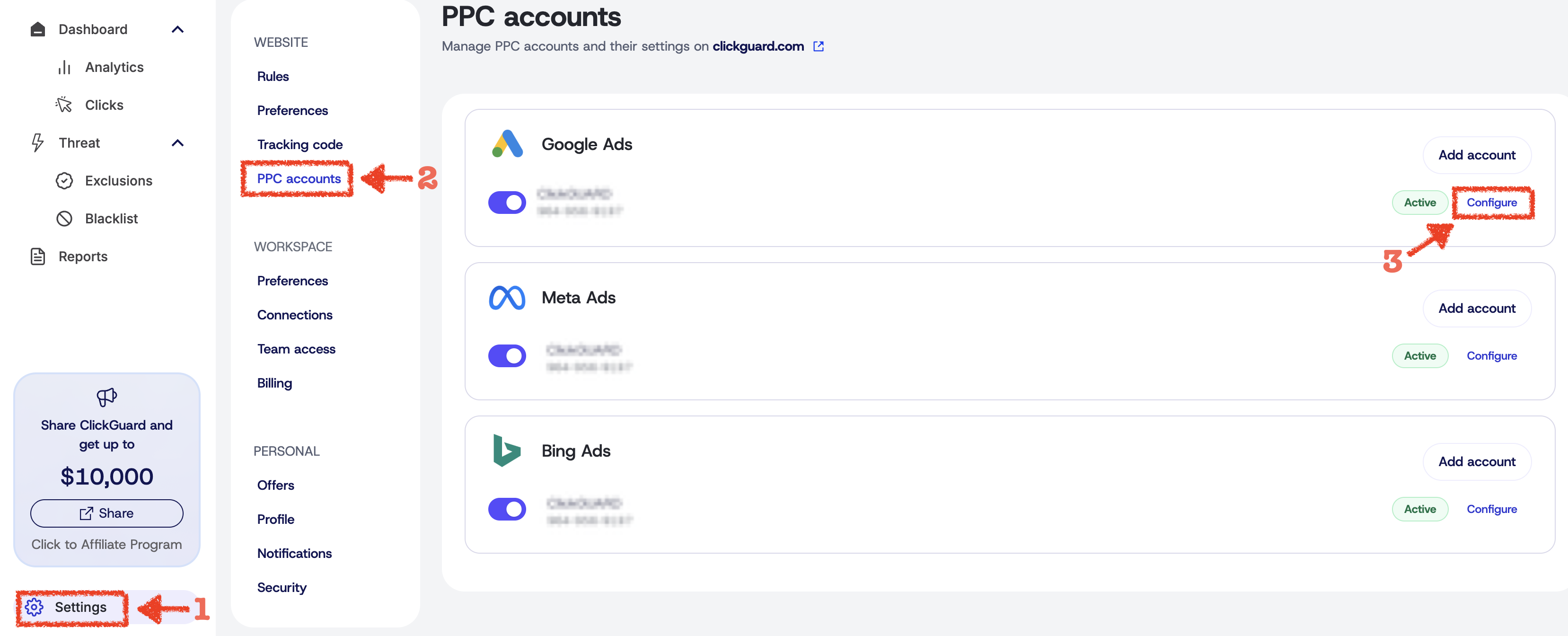
Task: Add a new Google Ads account
Action: click(x=1476, y=155)
